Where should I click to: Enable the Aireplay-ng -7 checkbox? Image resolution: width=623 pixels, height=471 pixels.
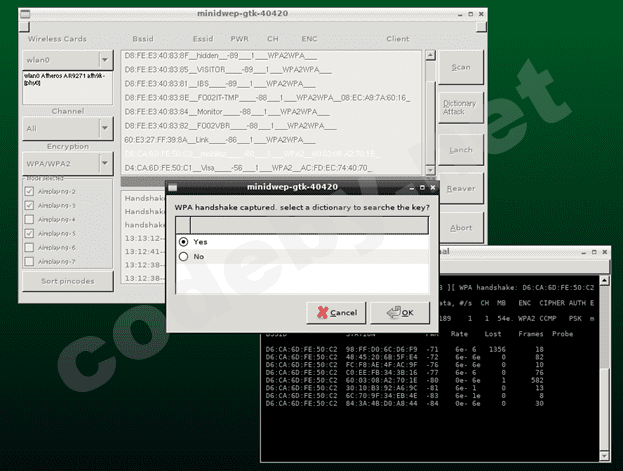[x=31, y=261]
